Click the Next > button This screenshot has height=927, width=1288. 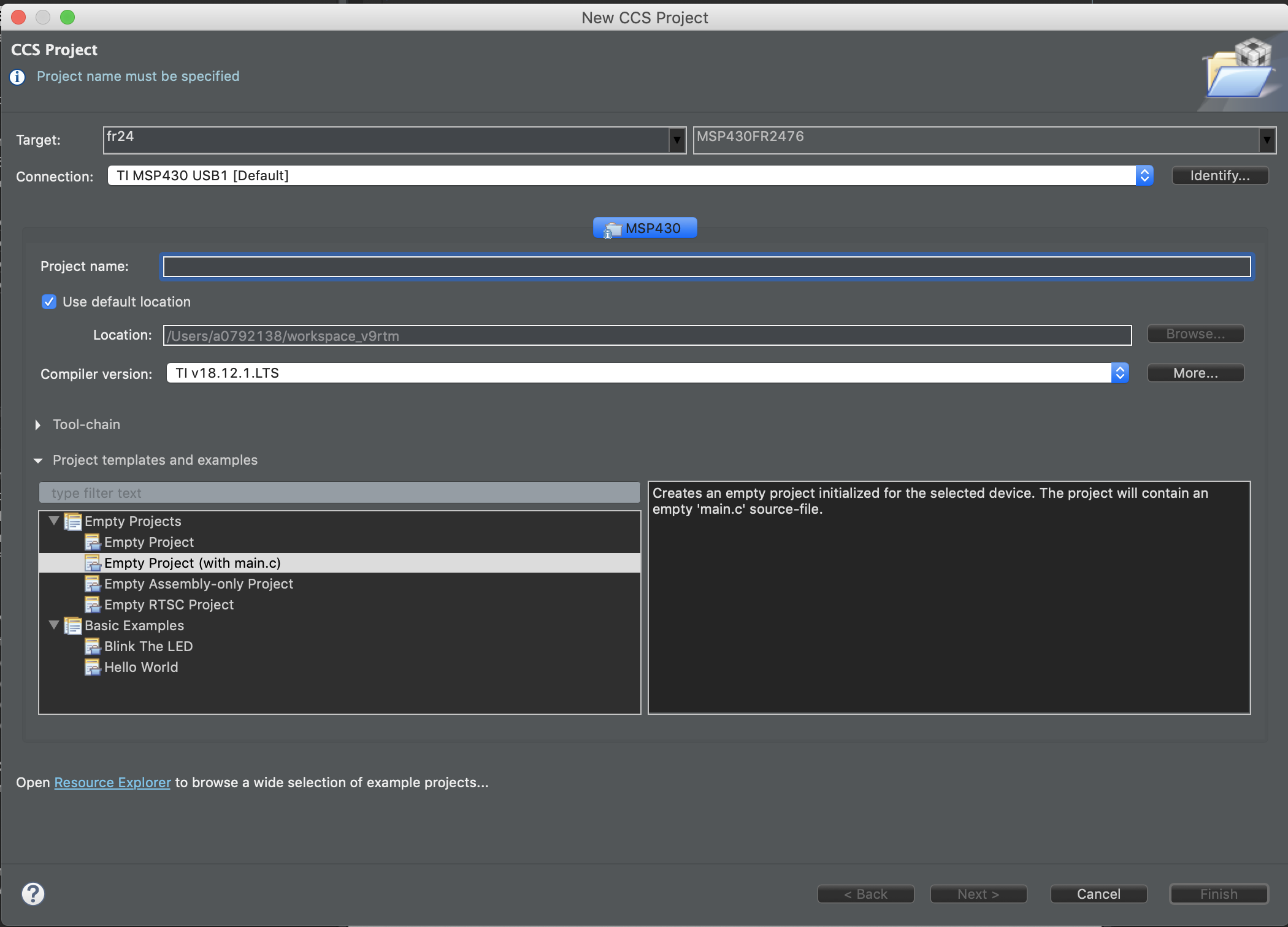pos(978,894)
